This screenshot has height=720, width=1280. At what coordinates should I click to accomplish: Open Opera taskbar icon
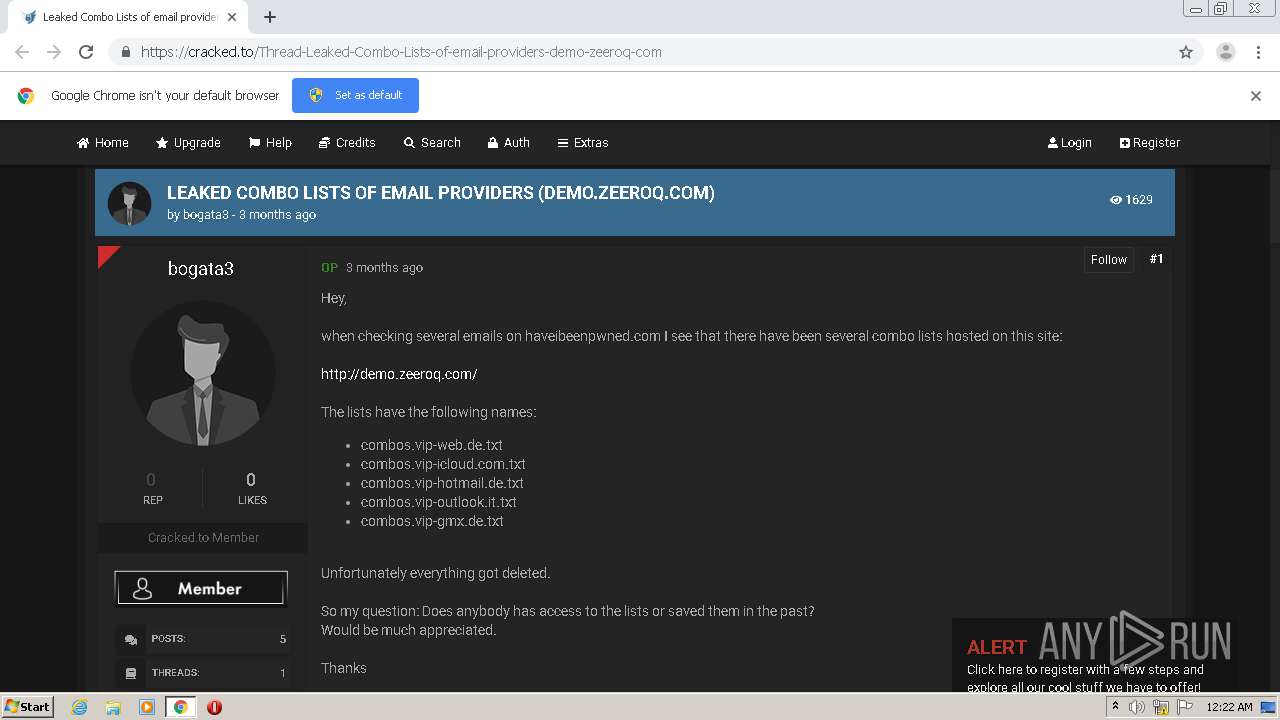pos(214,707)
